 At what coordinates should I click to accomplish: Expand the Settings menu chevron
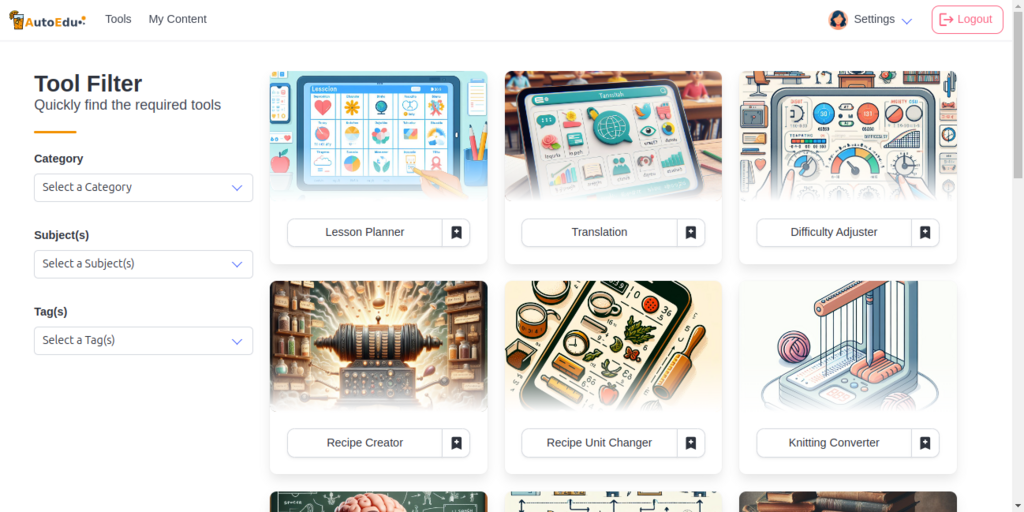coord(906,21)
